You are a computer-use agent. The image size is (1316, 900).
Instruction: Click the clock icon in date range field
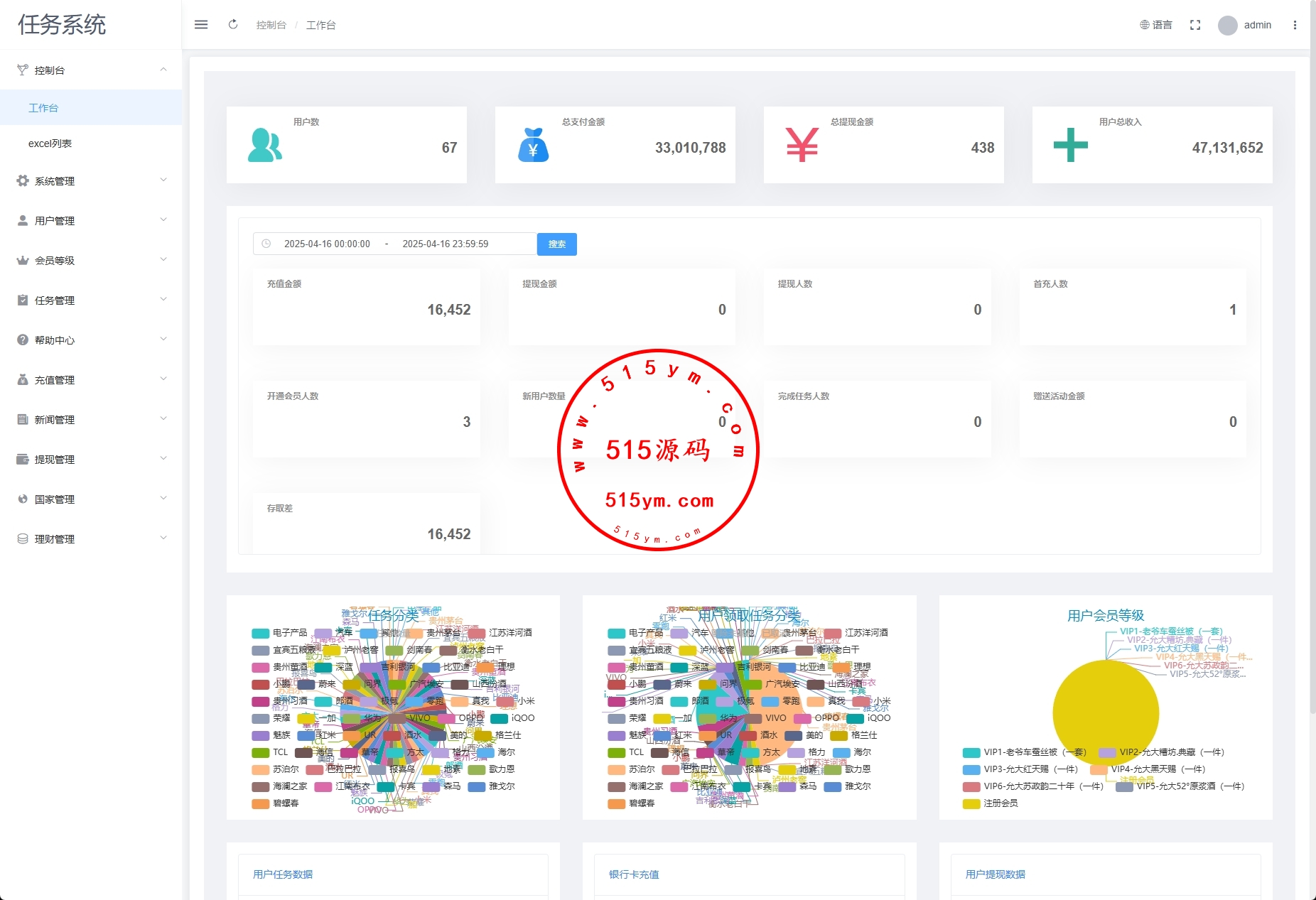(x=266, y=244)
